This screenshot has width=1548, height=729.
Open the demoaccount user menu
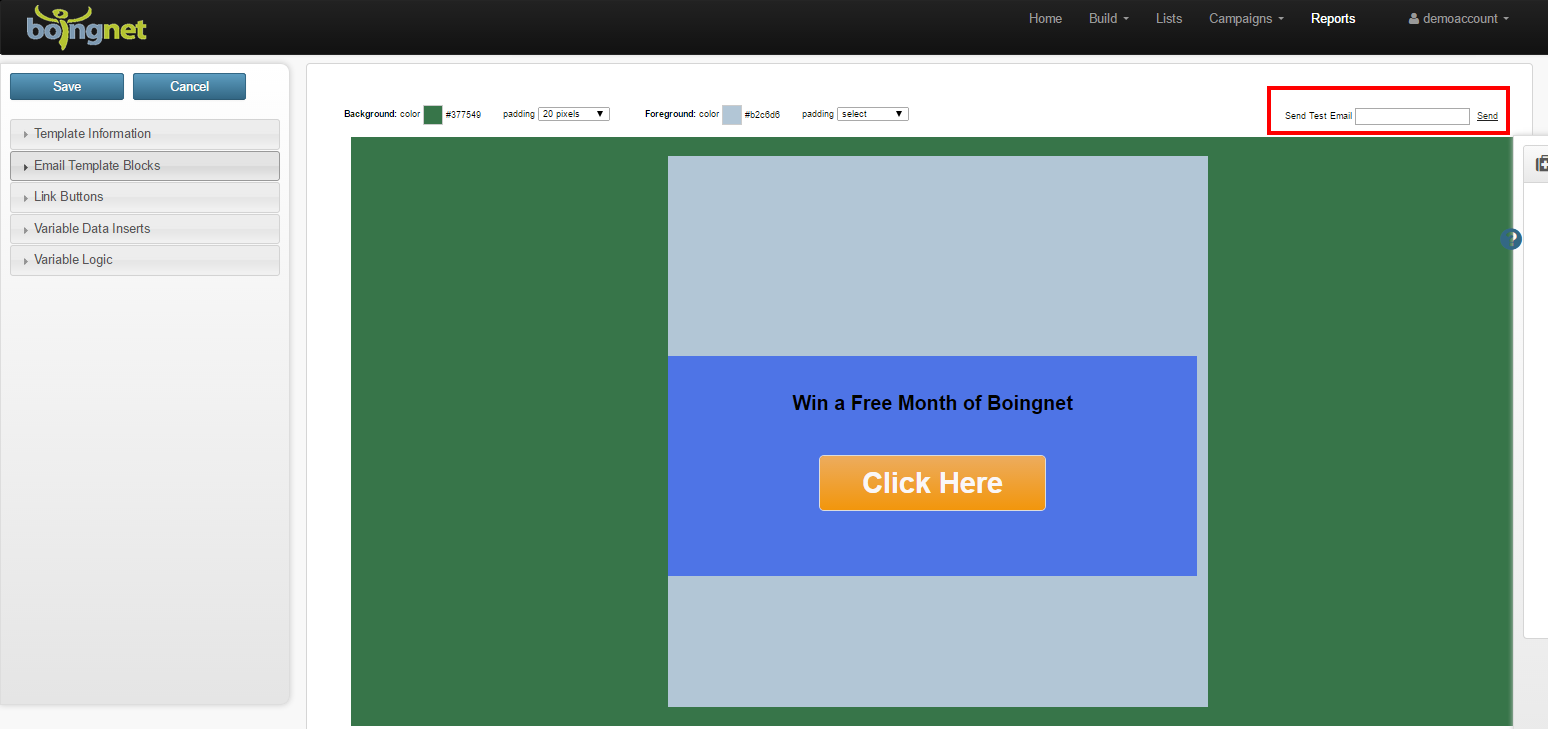point(1459,19)
